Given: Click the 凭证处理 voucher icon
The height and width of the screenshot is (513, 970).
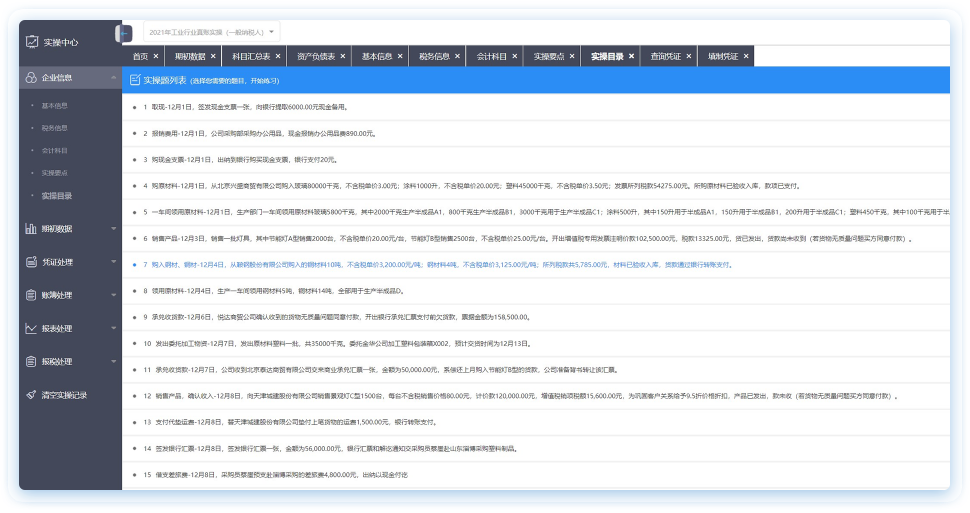Looking at the screenshot, I should pos(31,262).
